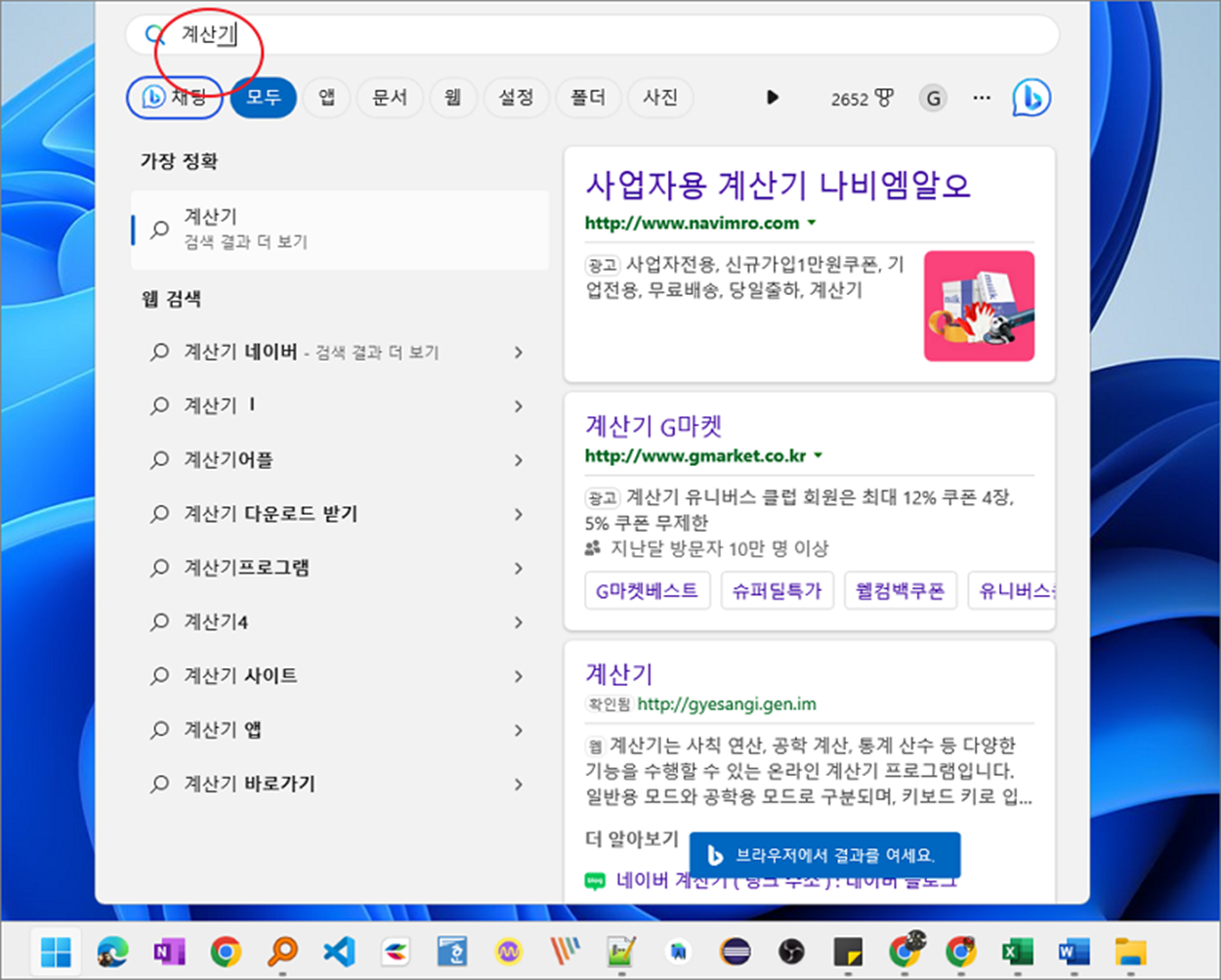Select the best match 계산기 result
Screen dimensions: 1221x980
point(340,230)
